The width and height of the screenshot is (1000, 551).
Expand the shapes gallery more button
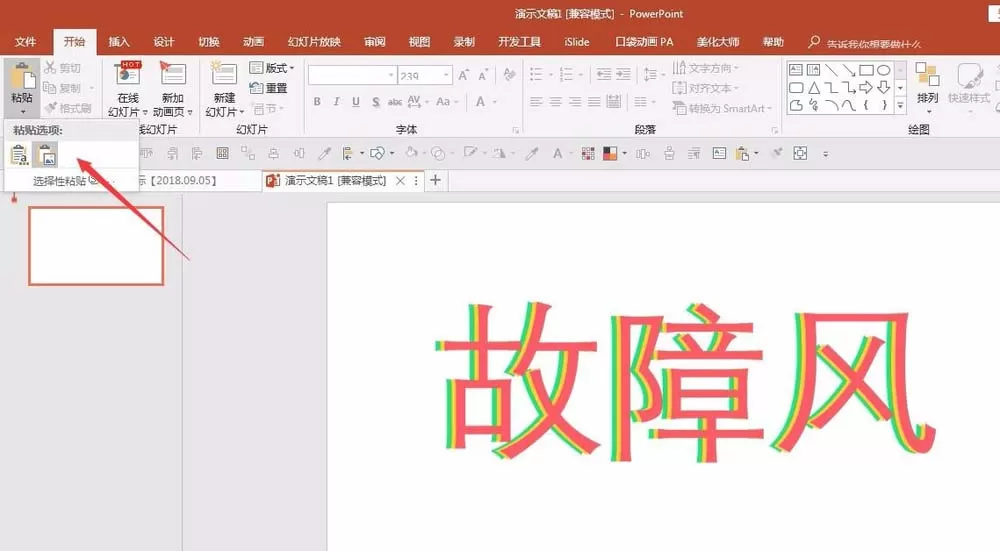pyautogui.click(x=901, y=105)
